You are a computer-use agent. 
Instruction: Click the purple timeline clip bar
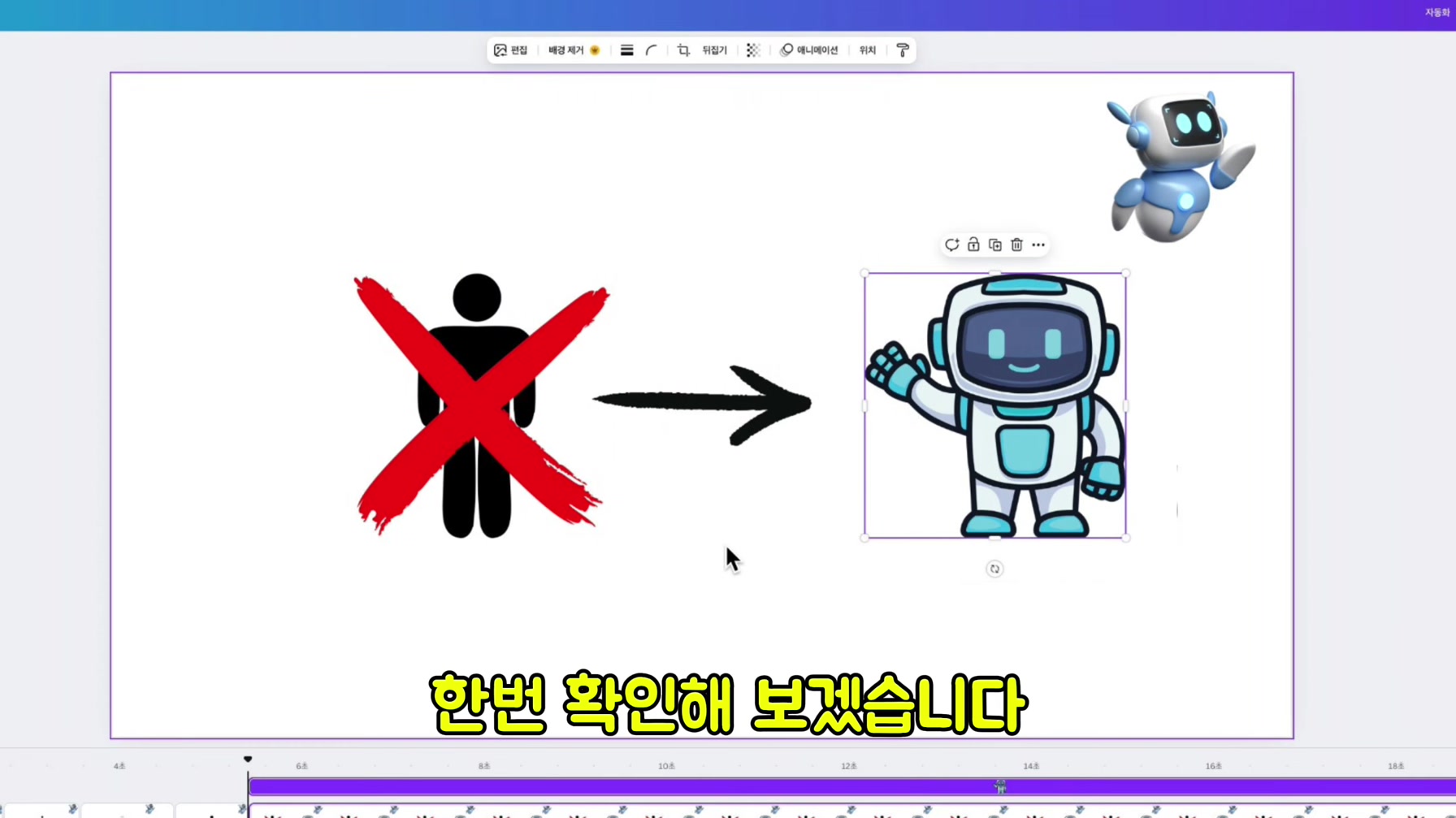pos(851,786)
